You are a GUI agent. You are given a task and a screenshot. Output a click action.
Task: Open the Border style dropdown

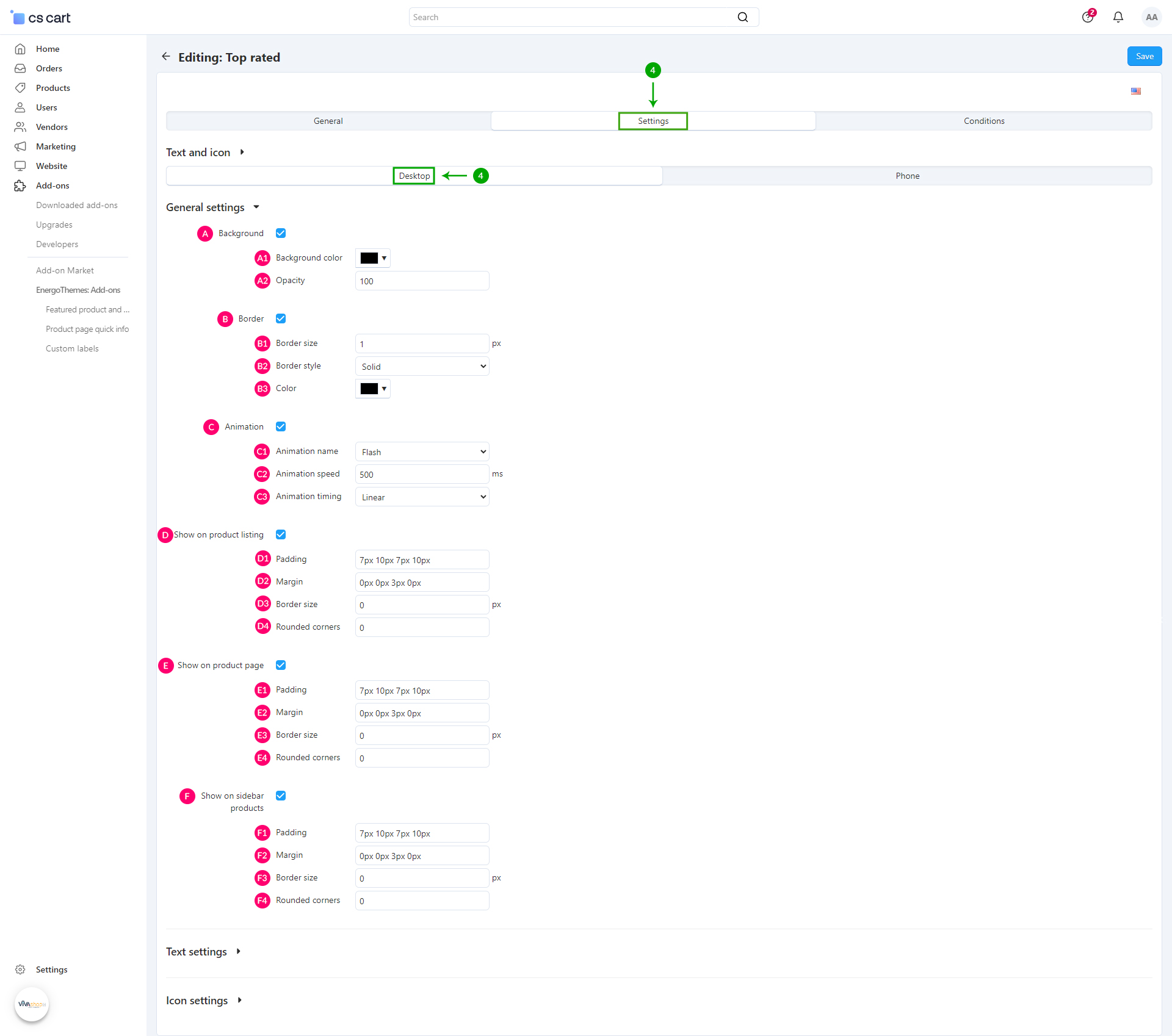click(x=422, y=366)
